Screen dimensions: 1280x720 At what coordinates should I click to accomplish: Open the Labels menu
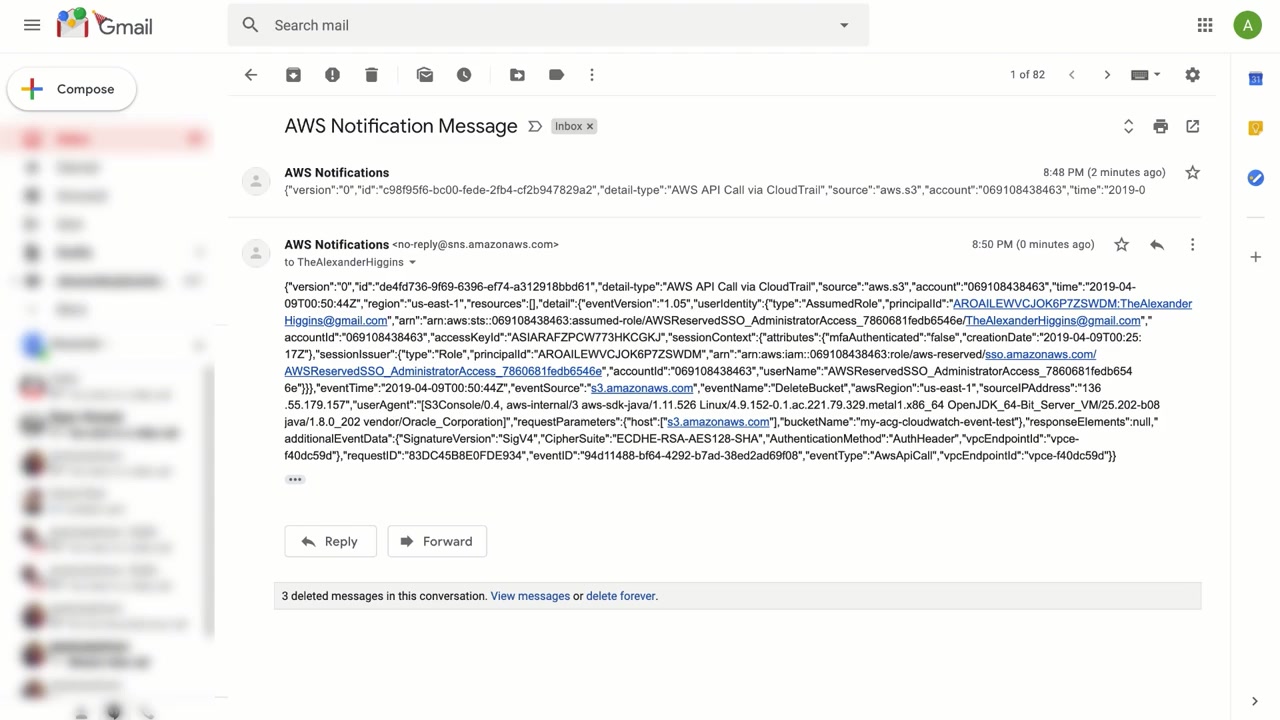[556, 75]
